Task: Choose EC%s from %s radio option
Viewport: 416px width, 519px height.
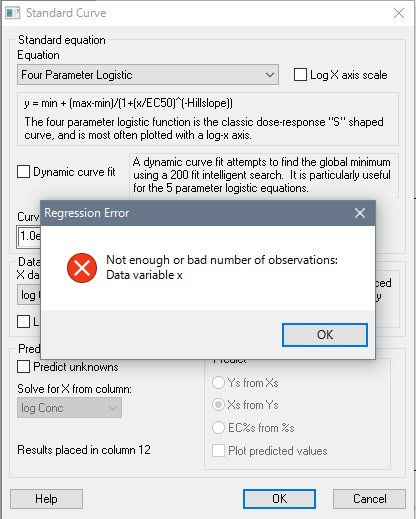Action: tap(218, 427)
